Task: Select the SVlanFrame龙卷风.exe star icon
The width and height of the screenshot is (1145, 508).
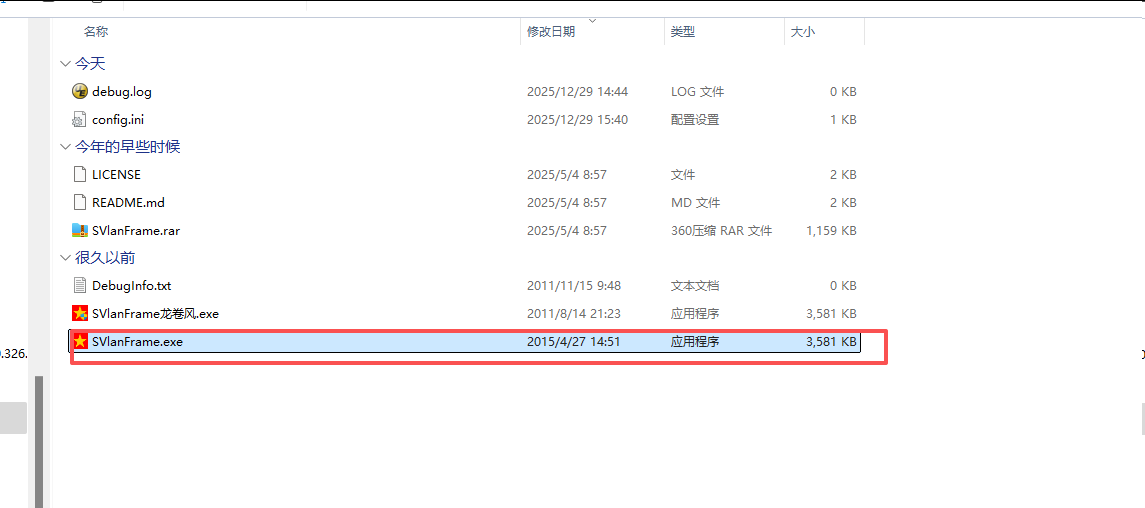Action: [x=80, y=313]
